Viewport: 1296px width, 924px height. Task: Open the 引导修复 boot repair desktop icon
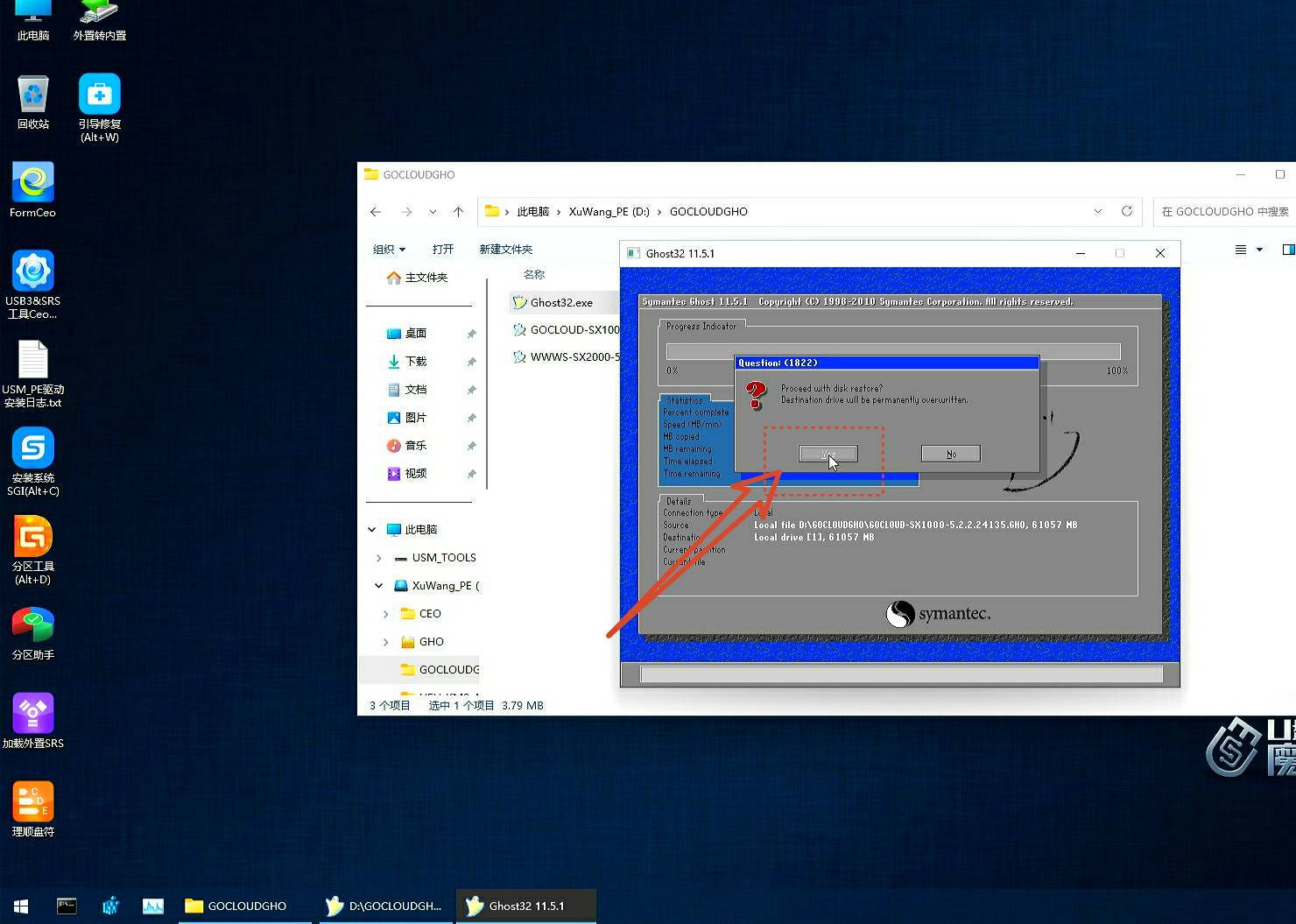tap(99, 95)
